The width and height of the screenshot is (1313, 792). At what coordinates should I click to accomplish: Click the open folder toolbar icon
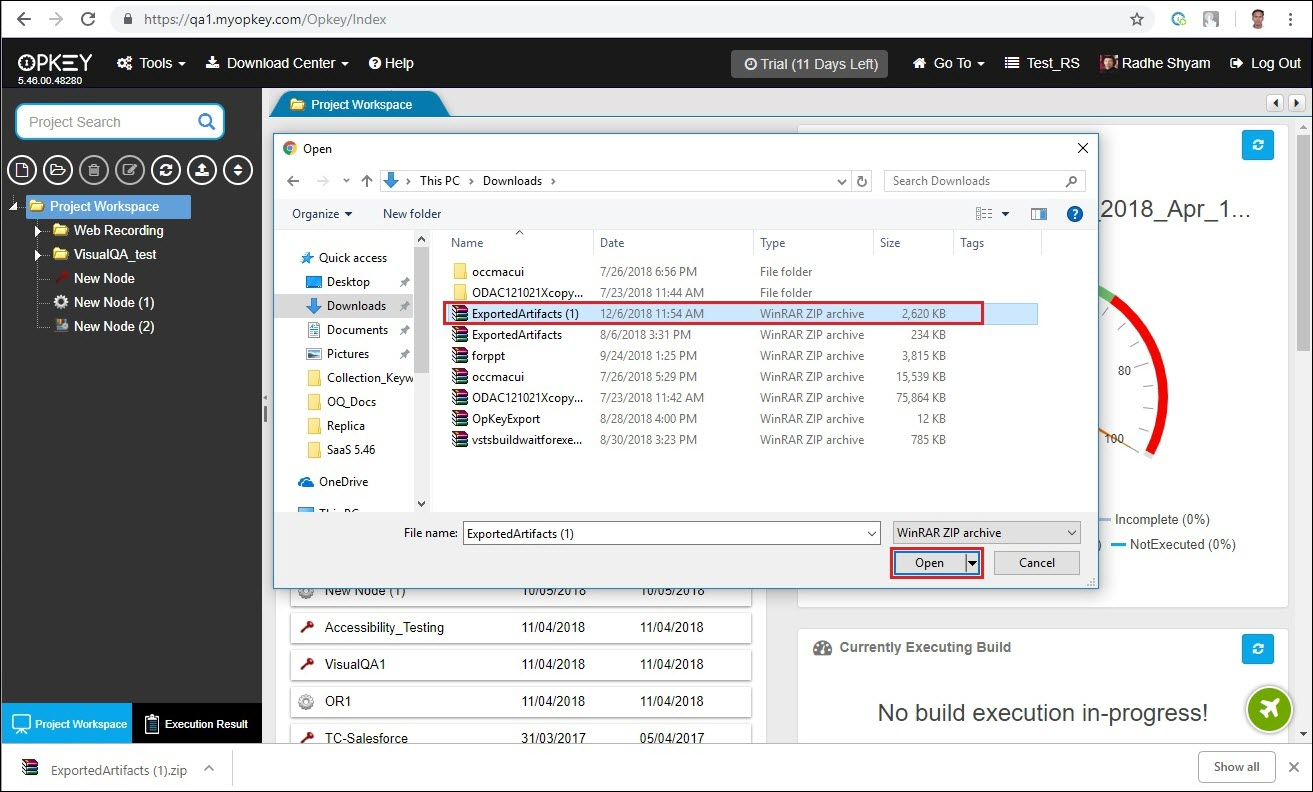point(58,170)
